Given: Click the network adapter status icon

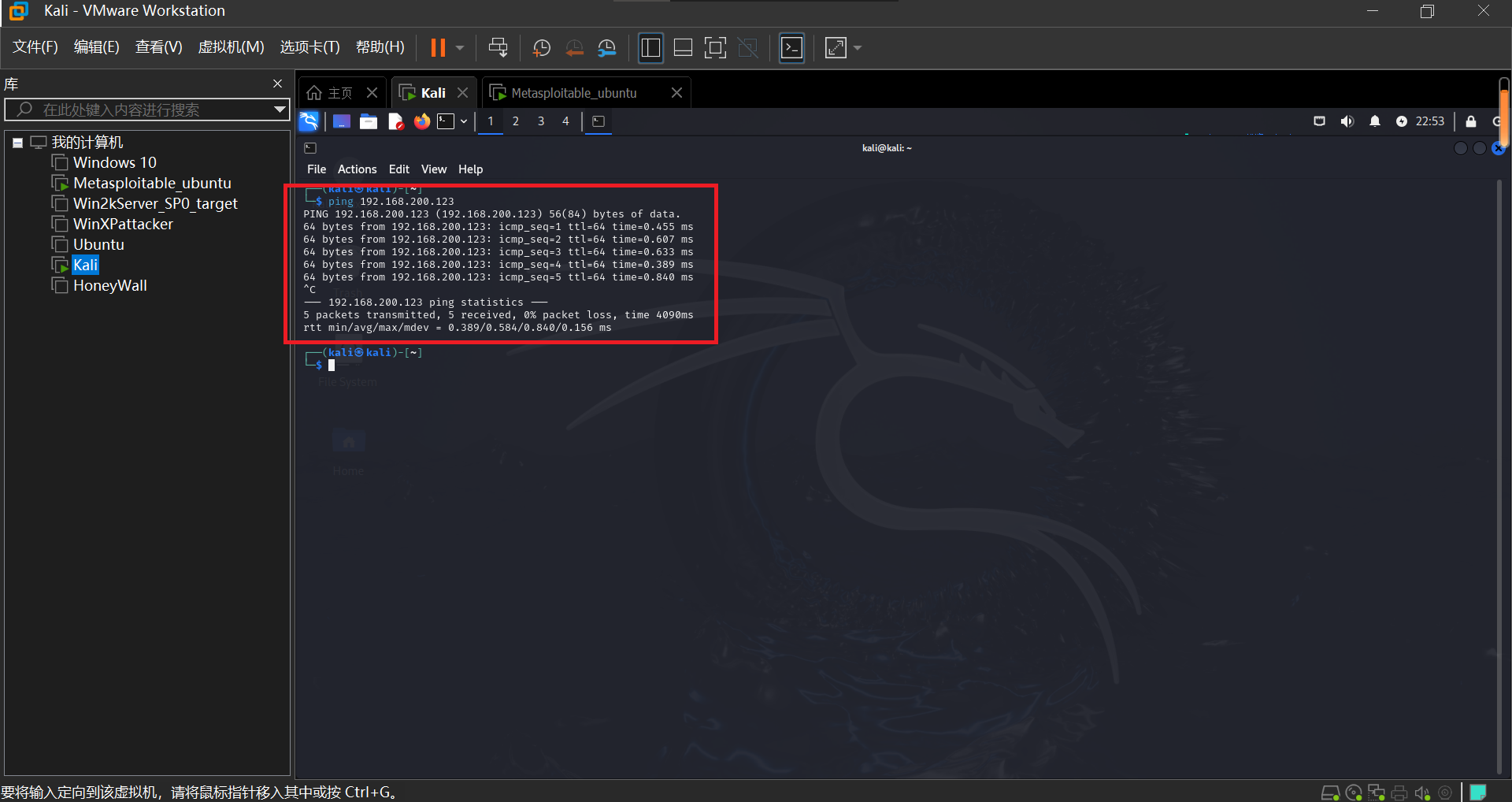Looking at the screenshot, I should click(x=1377, y=793).
